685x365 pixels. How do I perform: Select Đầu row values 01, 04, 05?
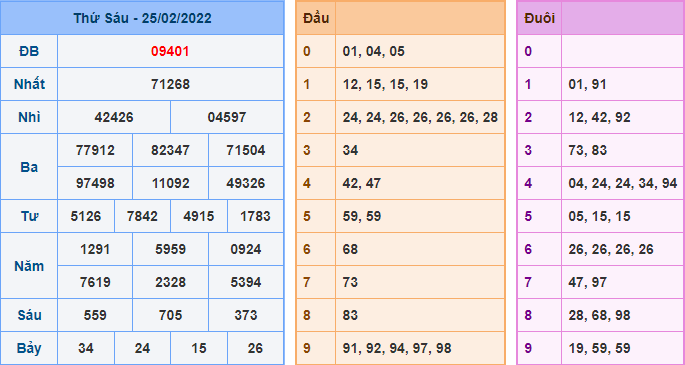tap(374, 52)
